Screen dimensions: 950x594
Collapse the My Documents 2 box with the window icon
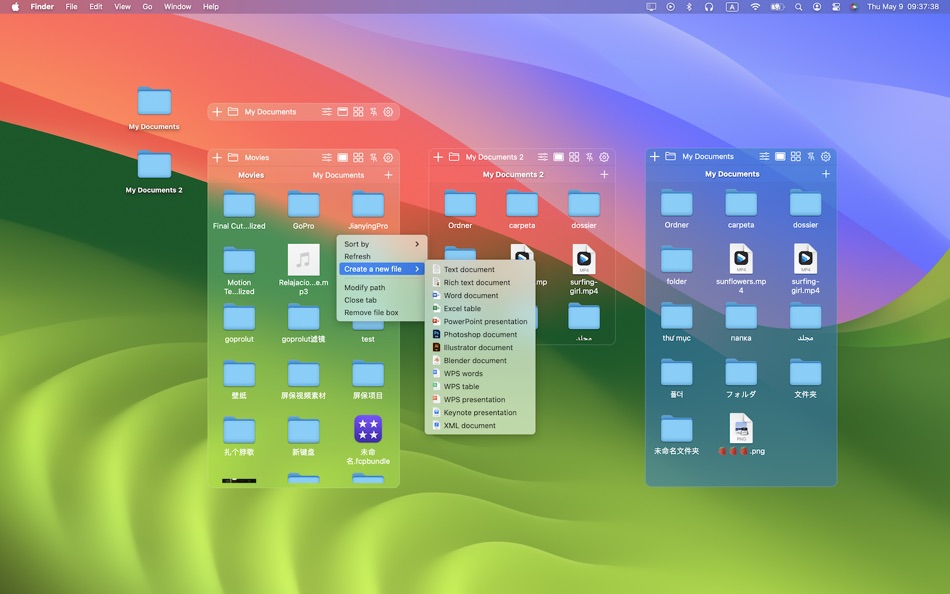click(x=559, y=157)
